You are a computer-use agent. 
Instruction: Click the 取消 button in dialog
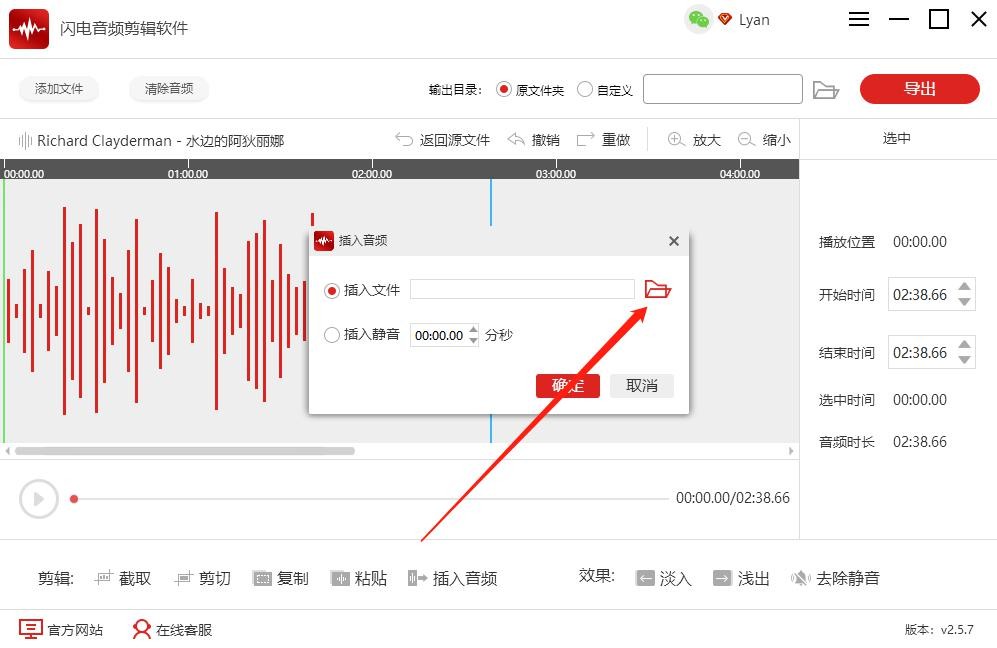click(x=642, y=386)
